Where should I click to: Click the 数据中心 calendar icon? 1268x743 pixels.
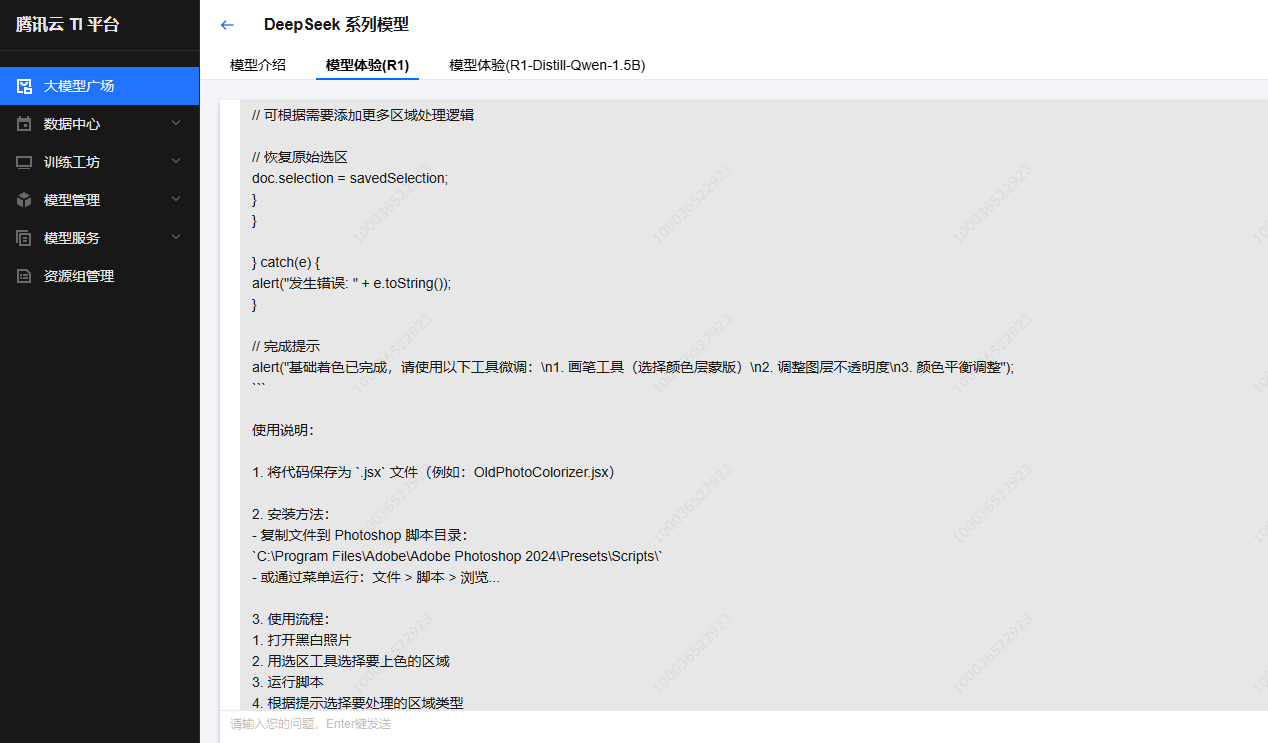24,124
